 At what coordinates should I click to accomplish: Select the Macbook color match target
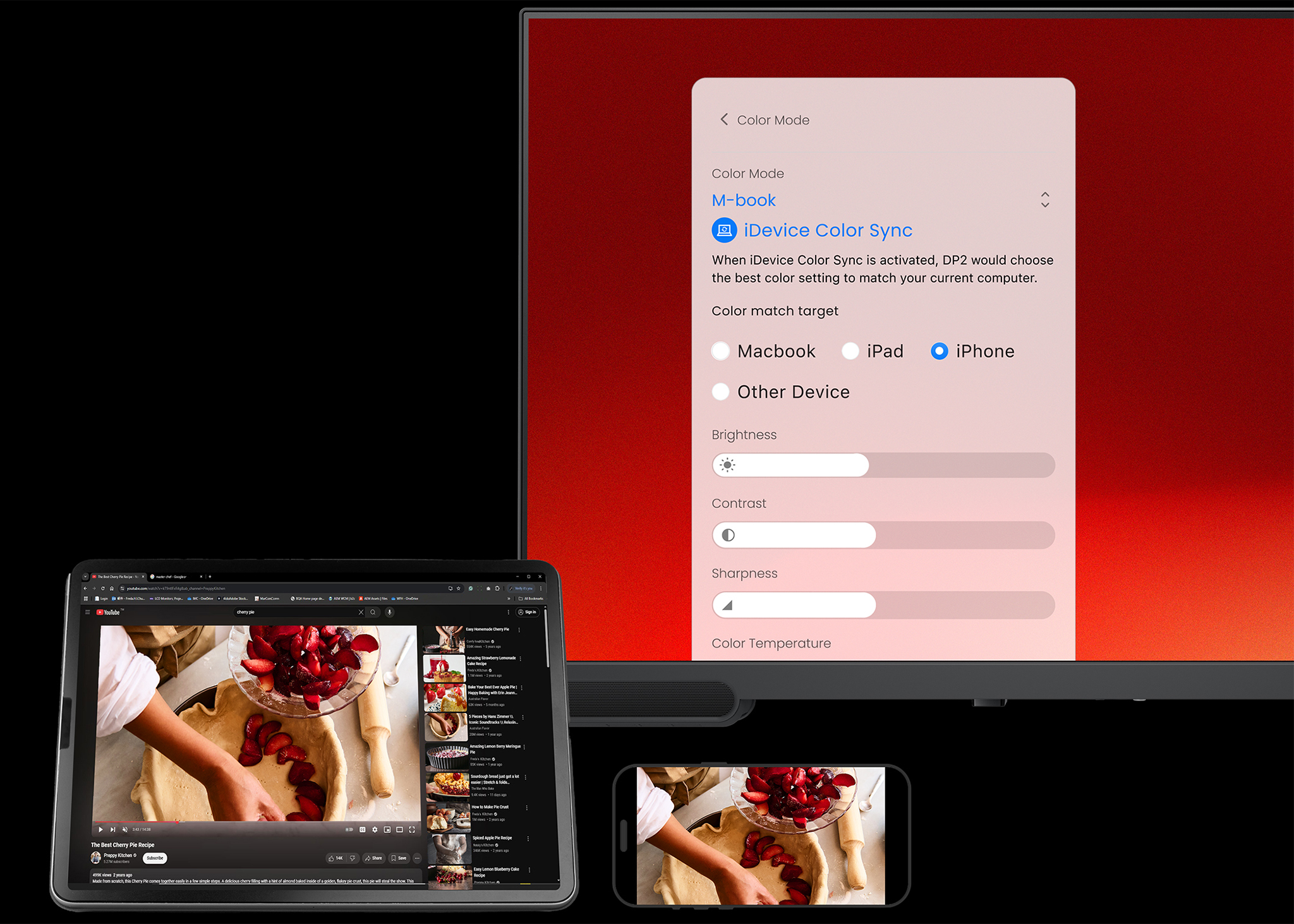click(x=721, y=351)
